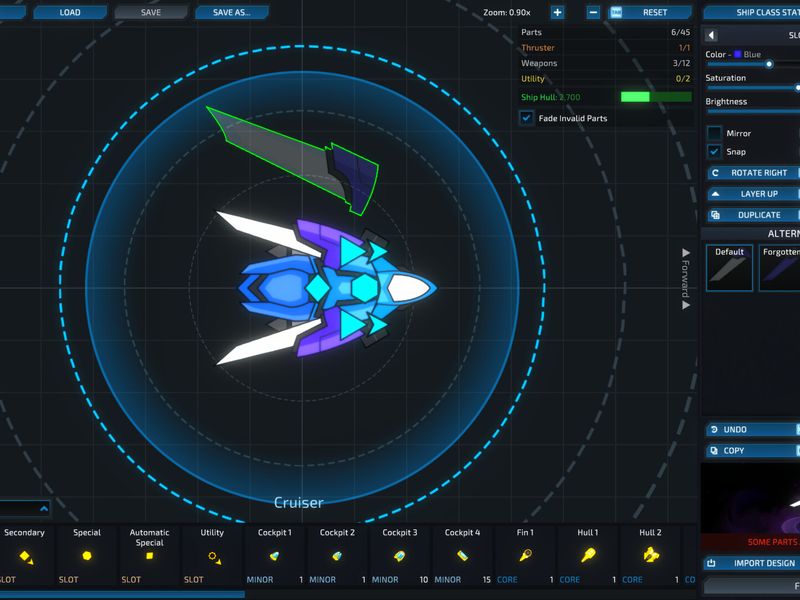Click the SOME PARTS warning text

pos(773,542)
